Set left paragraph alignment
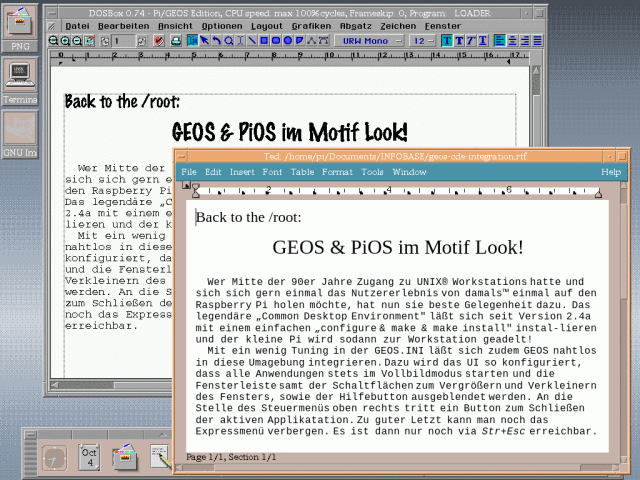The image size is (640, 480). click(x=500, y=41)
